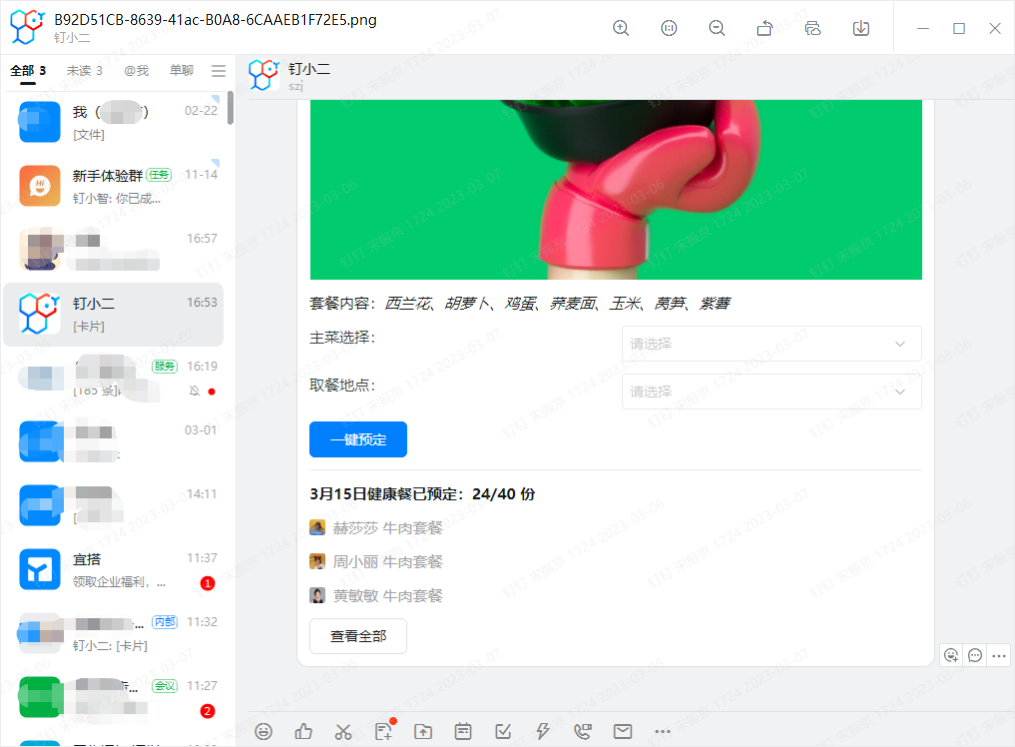Click the rotate image icon
The height and width of the screenshot is (747, 1015).
pos(765,28)
